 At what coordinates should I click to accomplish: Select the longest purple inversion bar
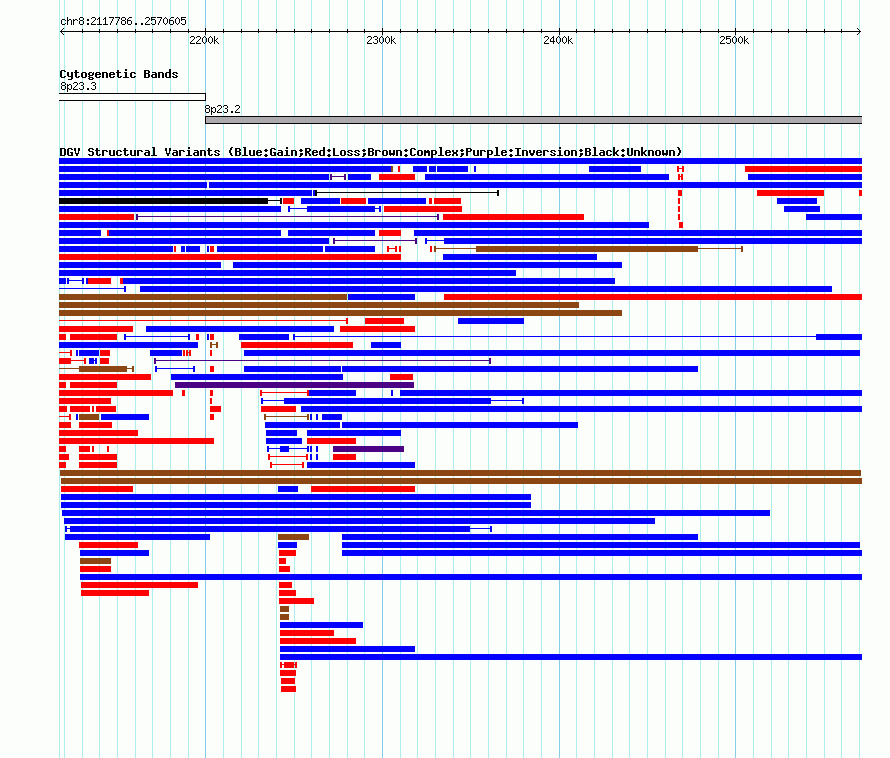(x=295, y=385)
